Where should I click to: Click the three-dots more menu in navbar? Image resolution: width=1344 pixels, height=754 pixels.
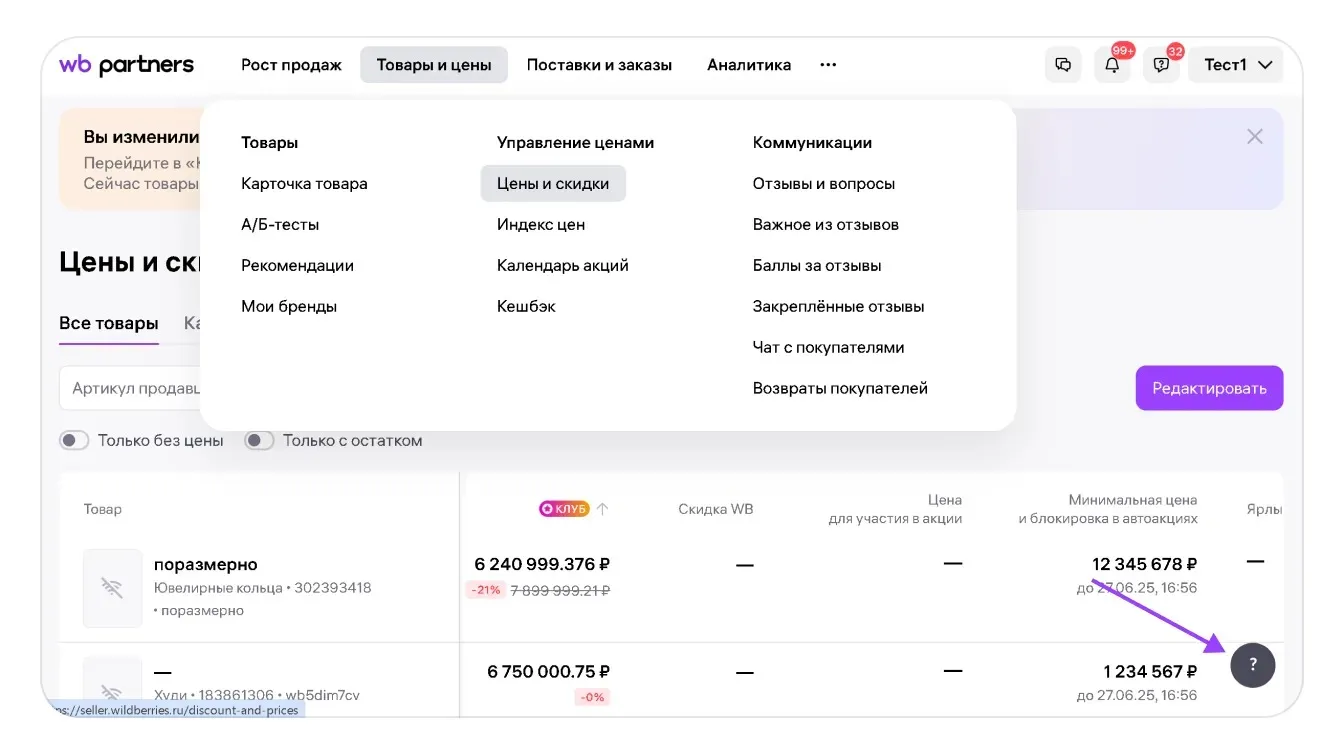coord(827,65)
